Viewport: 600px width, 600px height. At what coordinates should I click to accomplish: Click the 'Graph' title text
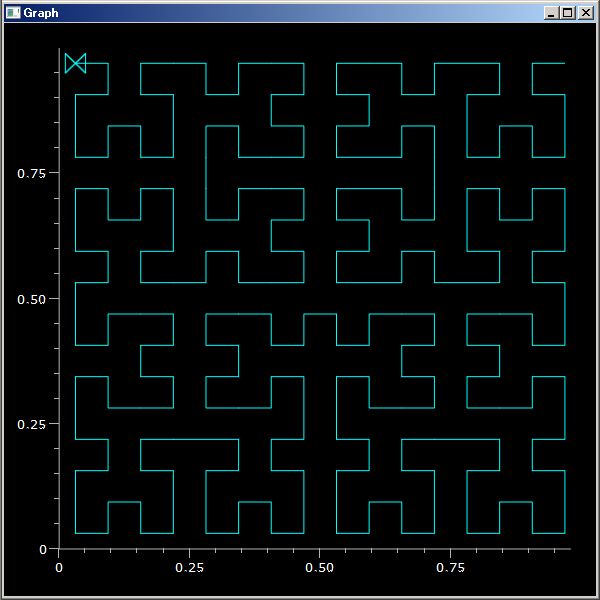pos(41,13)
